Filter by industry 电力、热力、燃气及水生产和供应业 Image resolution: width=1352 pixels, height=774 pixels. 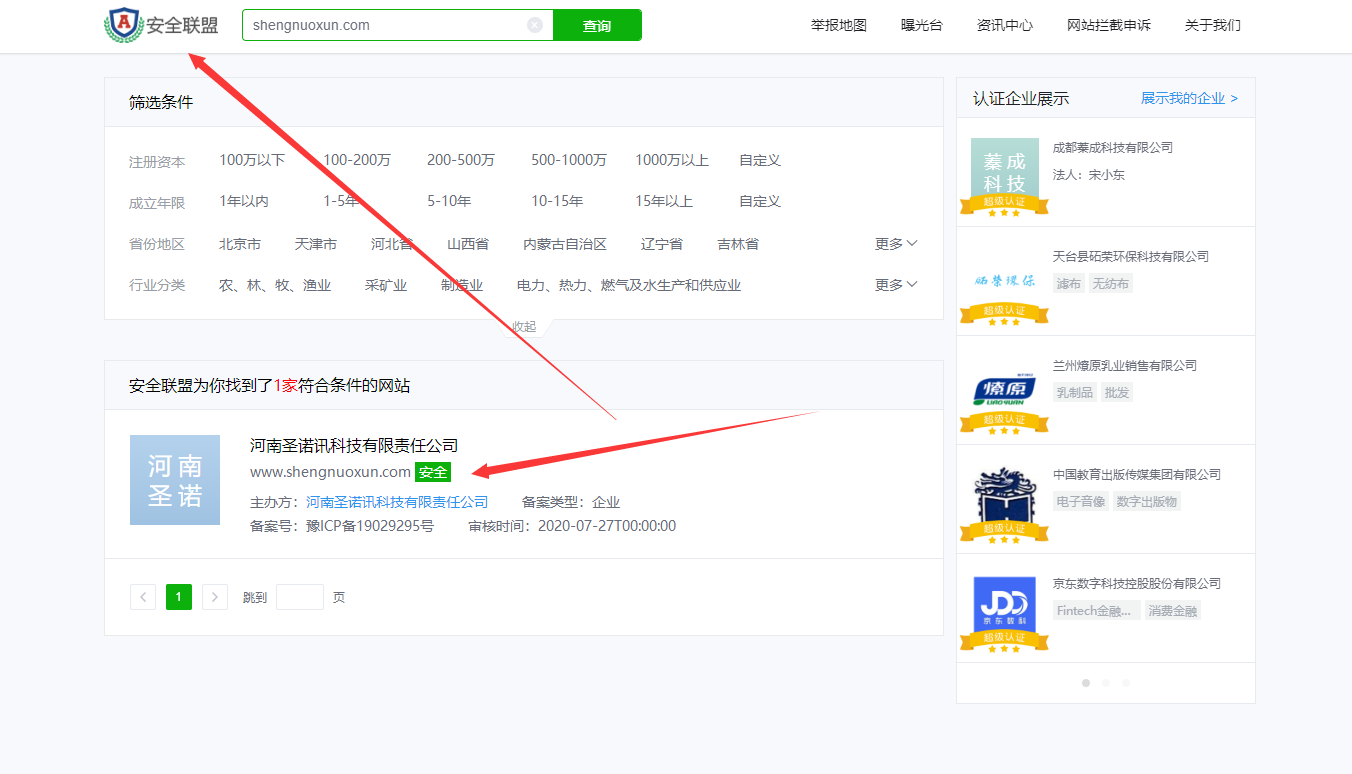point(629,285)
